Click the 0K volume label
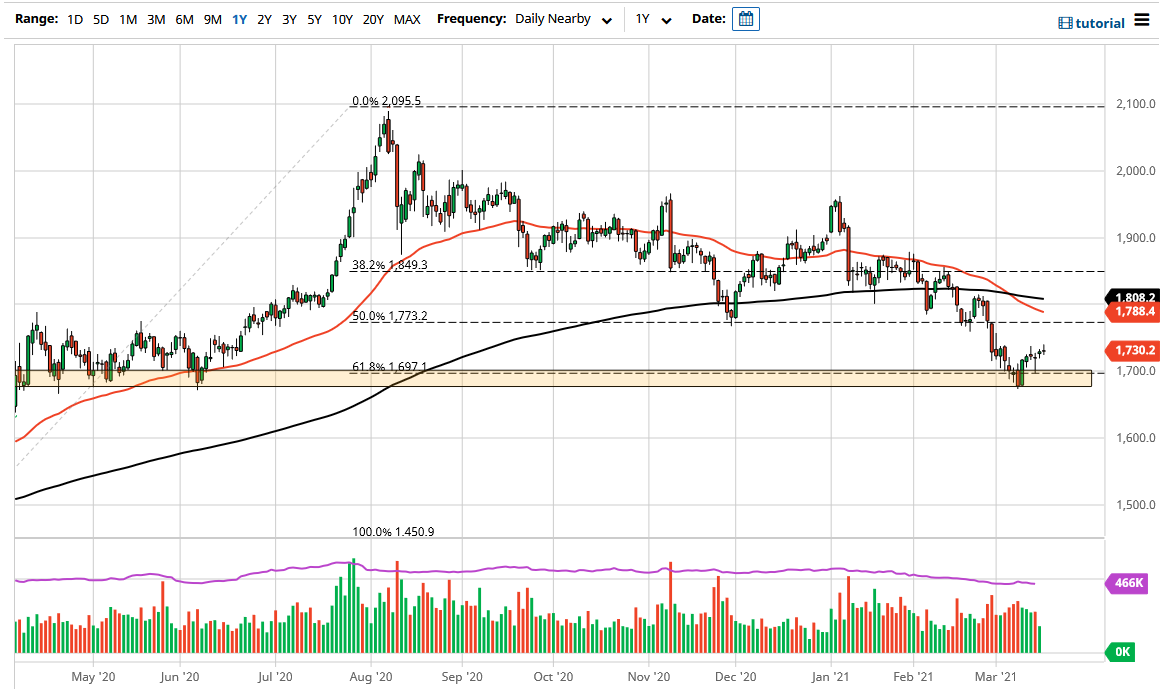 1122,653
